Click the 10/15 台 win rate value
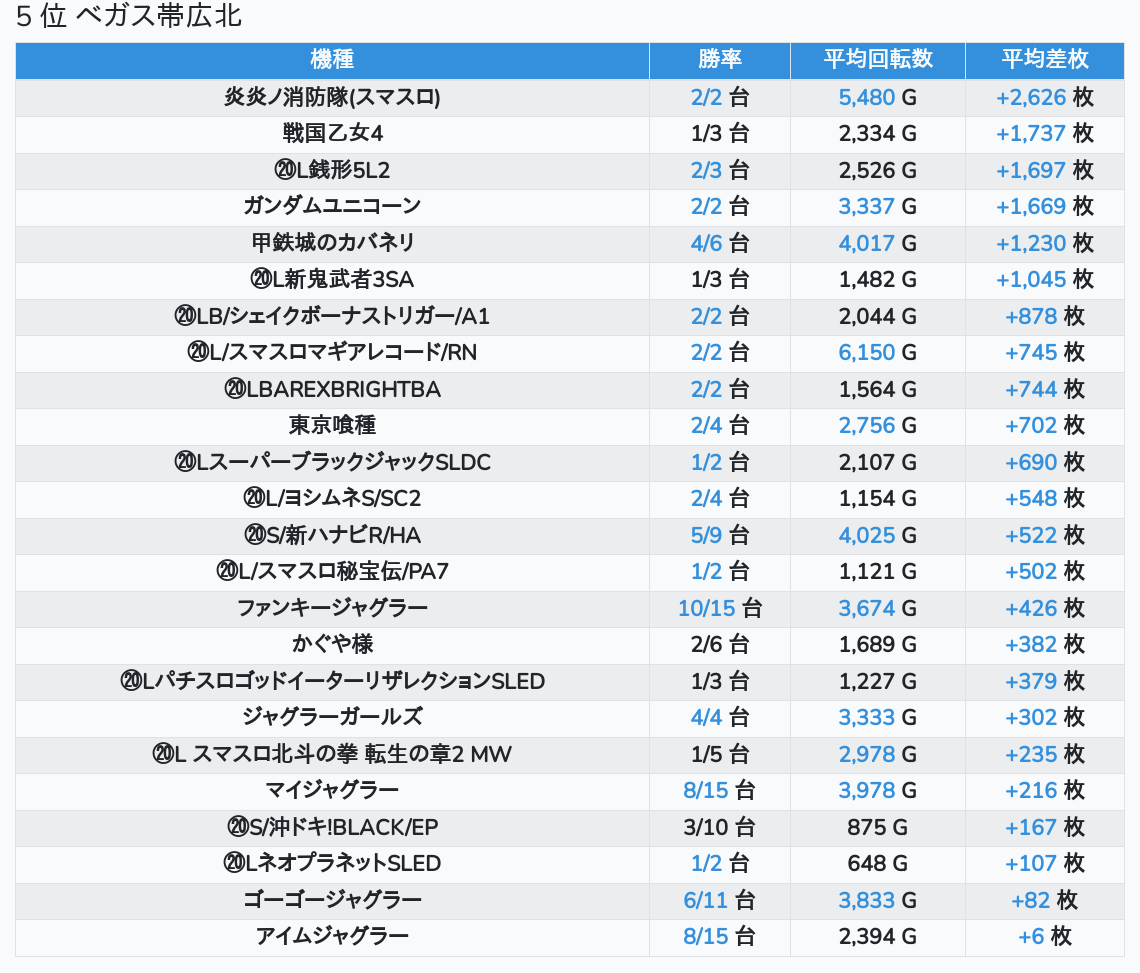 720,607
